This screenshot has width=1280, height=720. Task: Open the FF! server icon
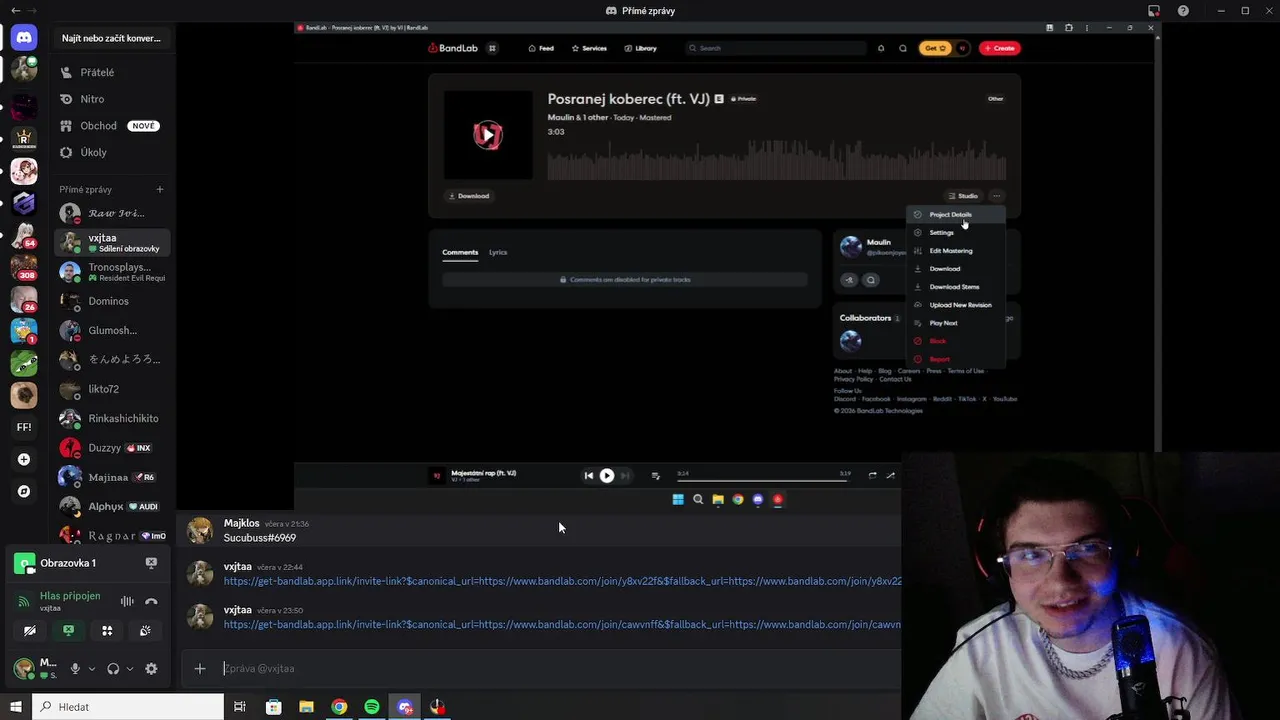click(24, 427)
